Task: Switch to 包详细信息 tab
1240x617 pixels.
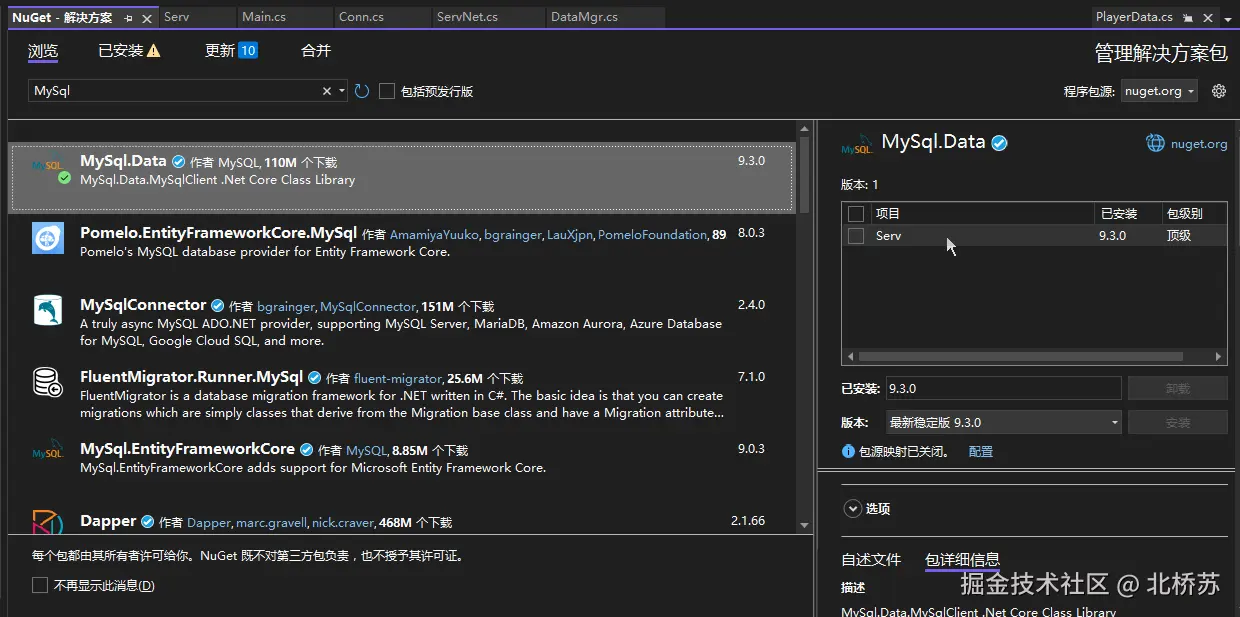Action: (x=962, y=559)
